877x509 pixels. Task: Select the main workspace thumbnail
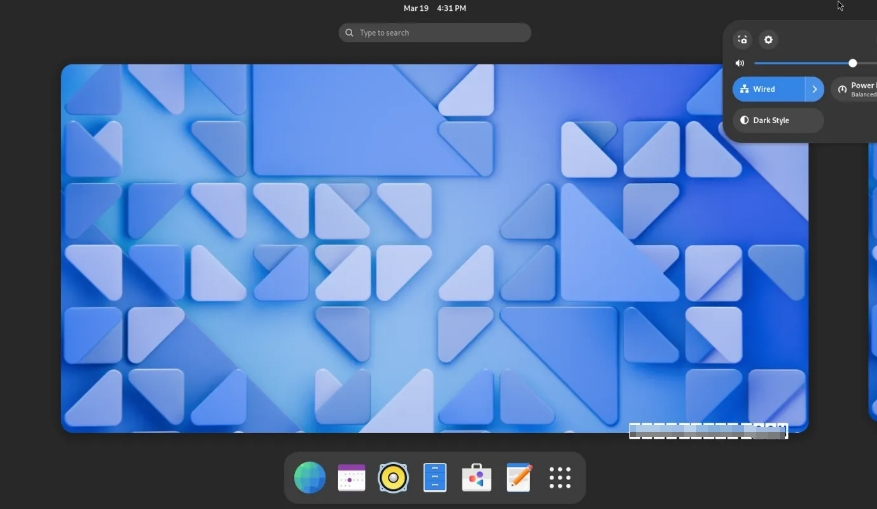pos(435,248)
